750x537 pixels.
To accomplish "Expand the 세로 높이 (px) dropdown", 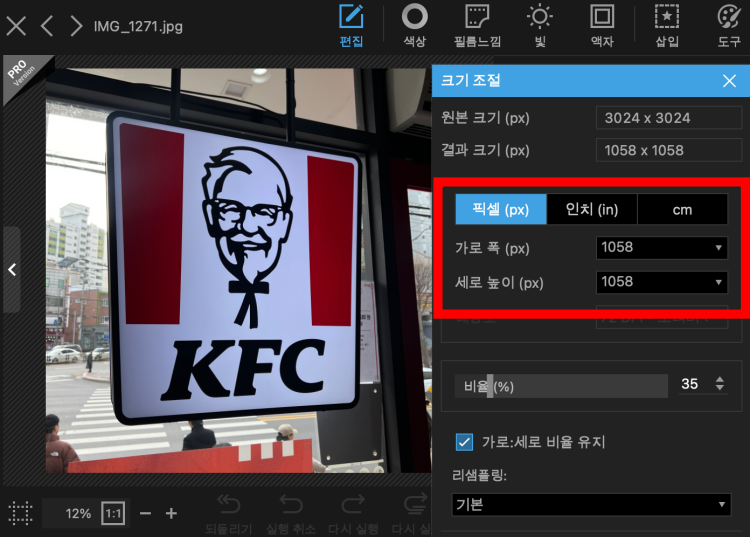I will 662,282.
